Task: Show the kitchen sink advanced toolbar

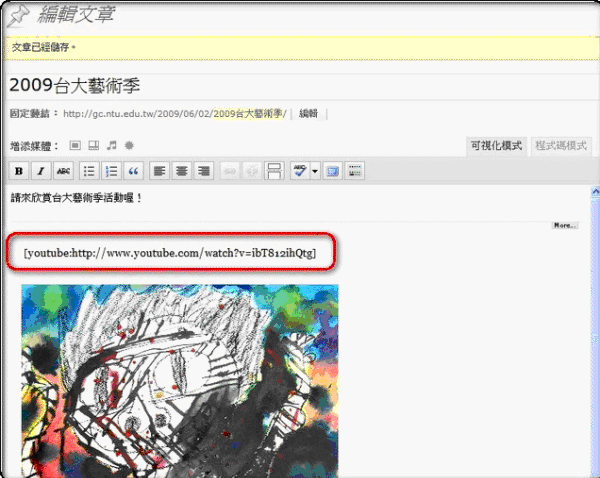Action: [355, 171]
